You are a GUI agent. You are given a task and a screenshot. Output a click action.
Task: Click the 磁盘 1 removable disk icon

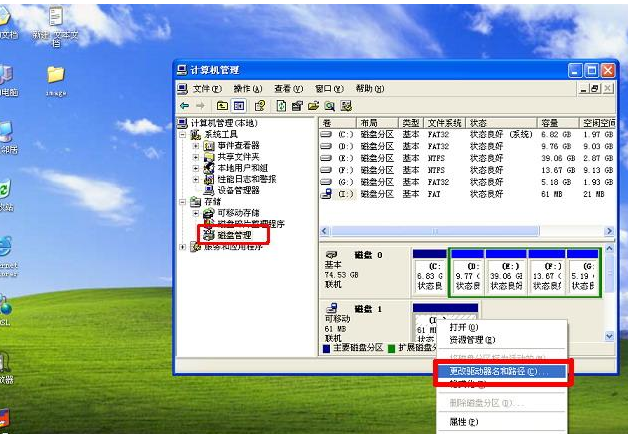pos(332,308)
